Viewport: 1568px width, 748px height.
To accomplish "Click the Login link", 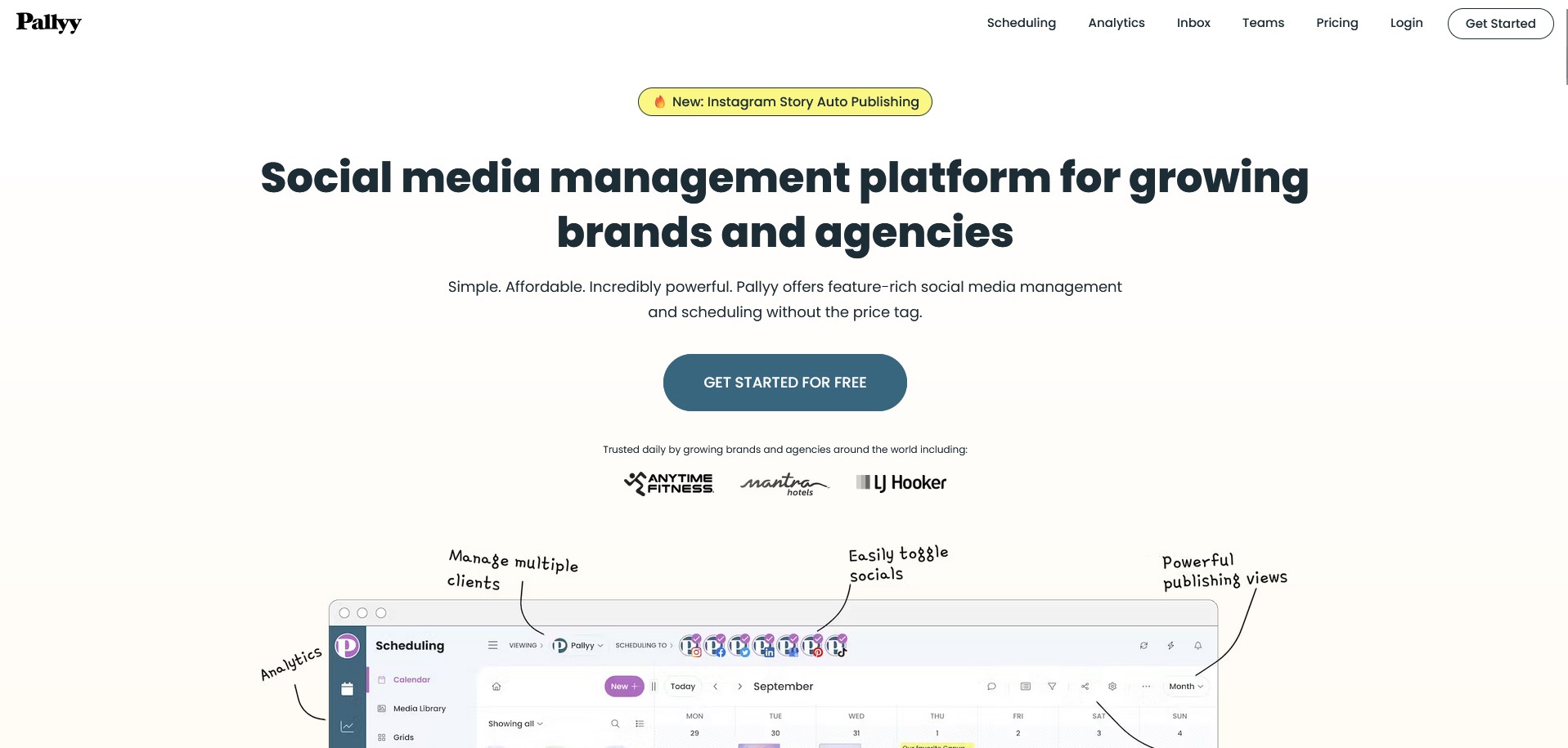I will click(1406, 23).
